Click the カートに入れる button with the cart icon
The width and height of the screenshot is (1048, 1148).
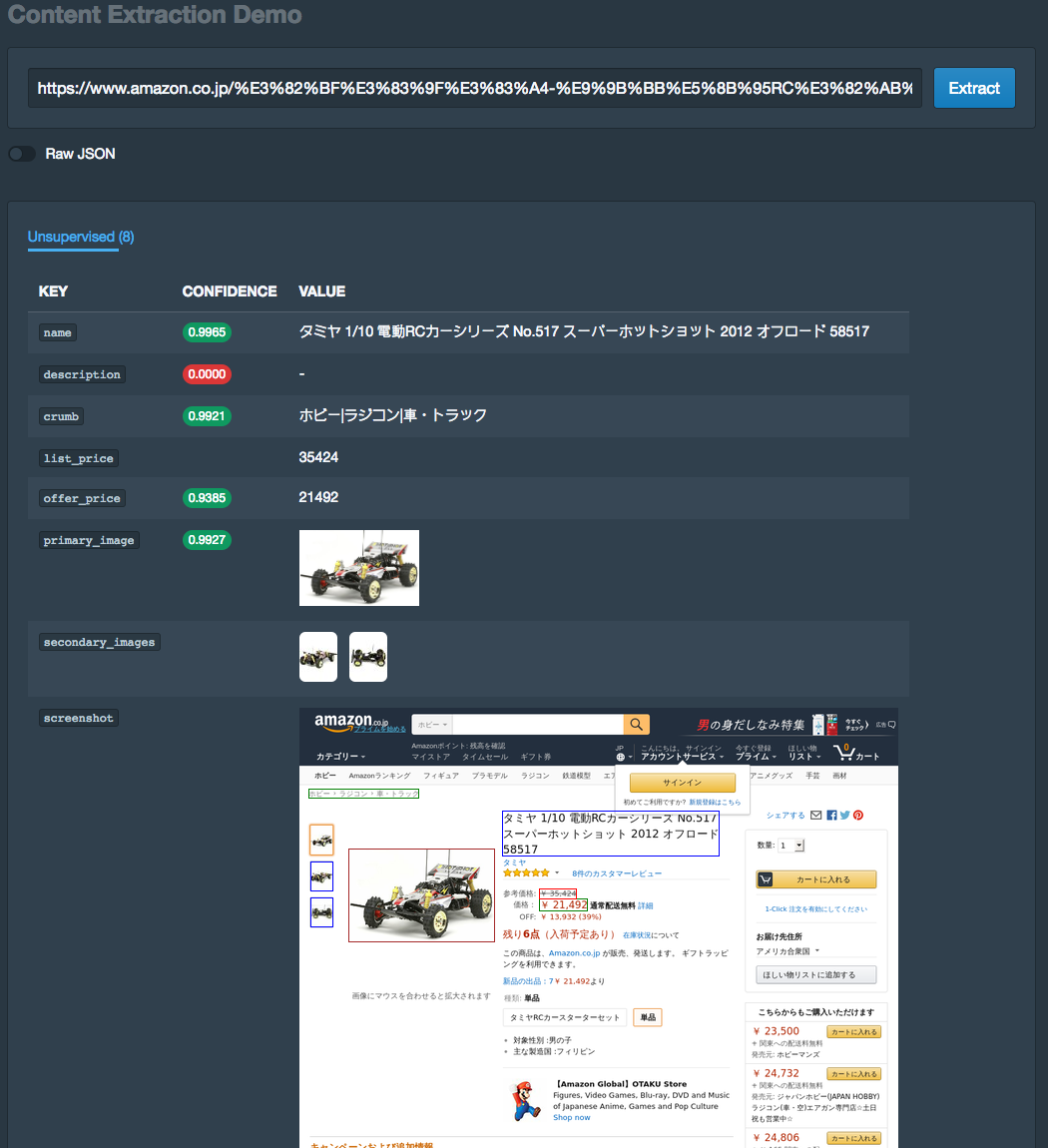[816, 879]
